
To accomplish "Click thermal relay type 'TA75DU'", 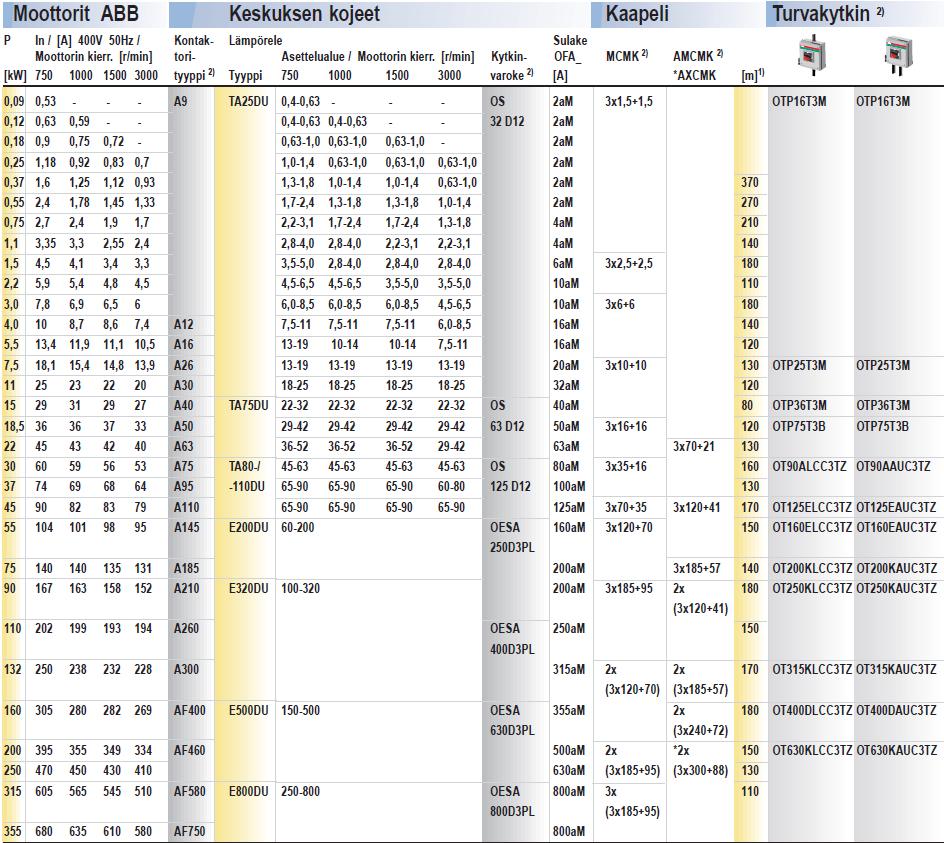I will pyautogui.click(x=249, y=406).
